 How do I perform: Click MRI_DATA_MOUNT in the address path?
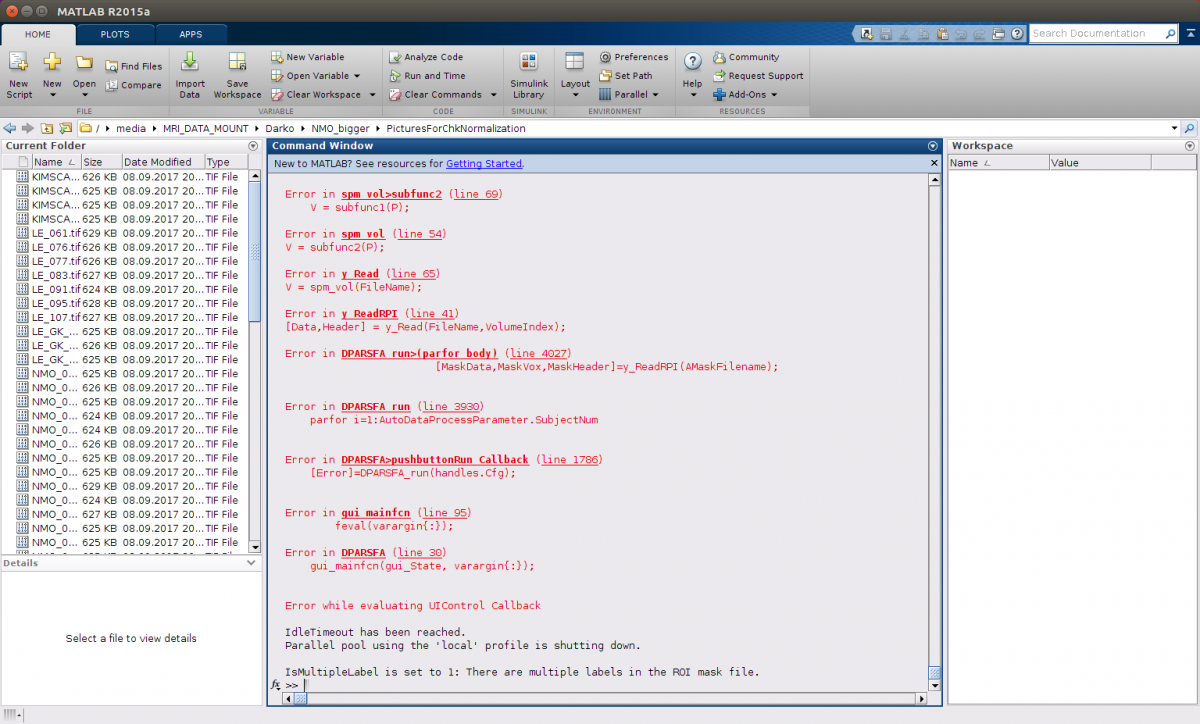pos(206,128)
